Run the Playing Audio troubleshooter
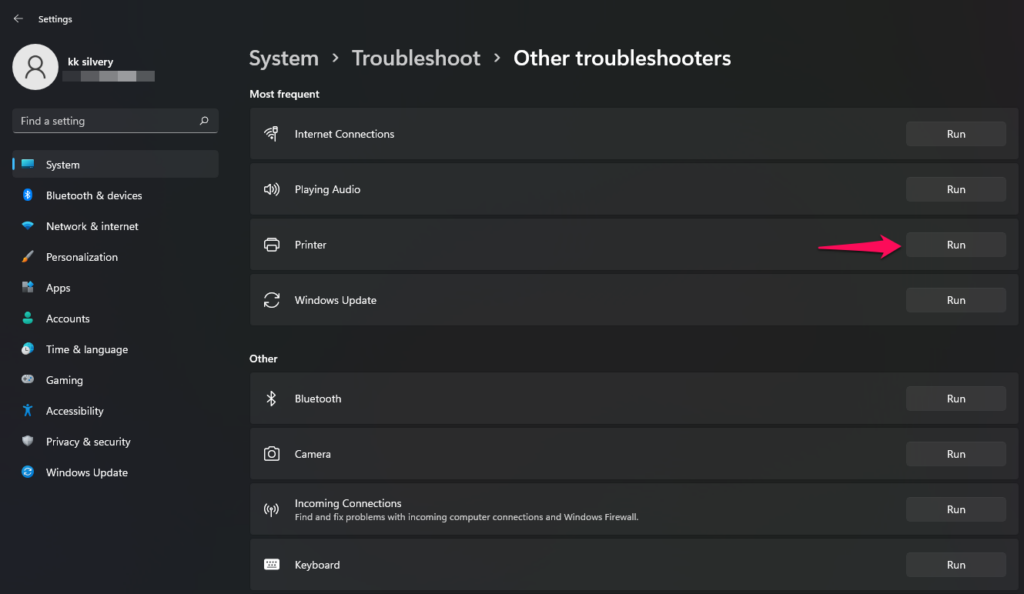The image size is (1024, 594). [x=955, y=189]
